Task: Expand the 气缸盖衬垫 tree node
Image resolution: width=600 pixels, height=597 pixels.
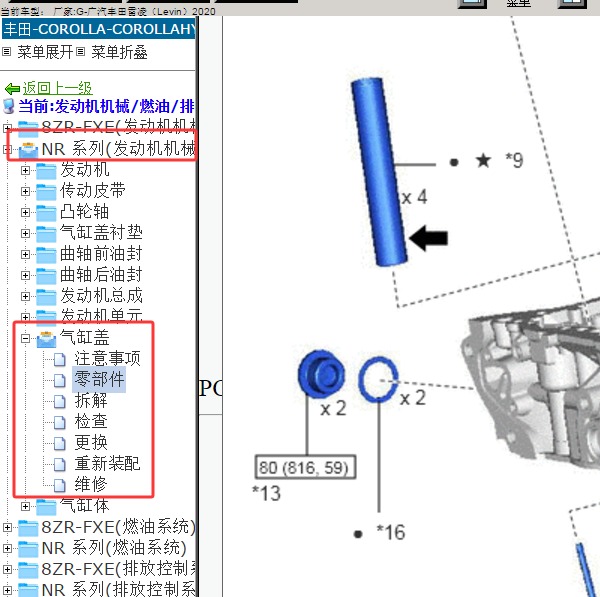Action: [x=25, y=233]
